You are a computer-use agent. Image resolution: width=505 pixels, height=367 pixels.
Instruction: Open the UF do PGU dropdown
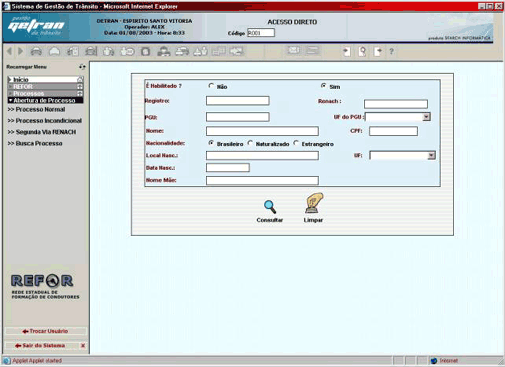426,117
